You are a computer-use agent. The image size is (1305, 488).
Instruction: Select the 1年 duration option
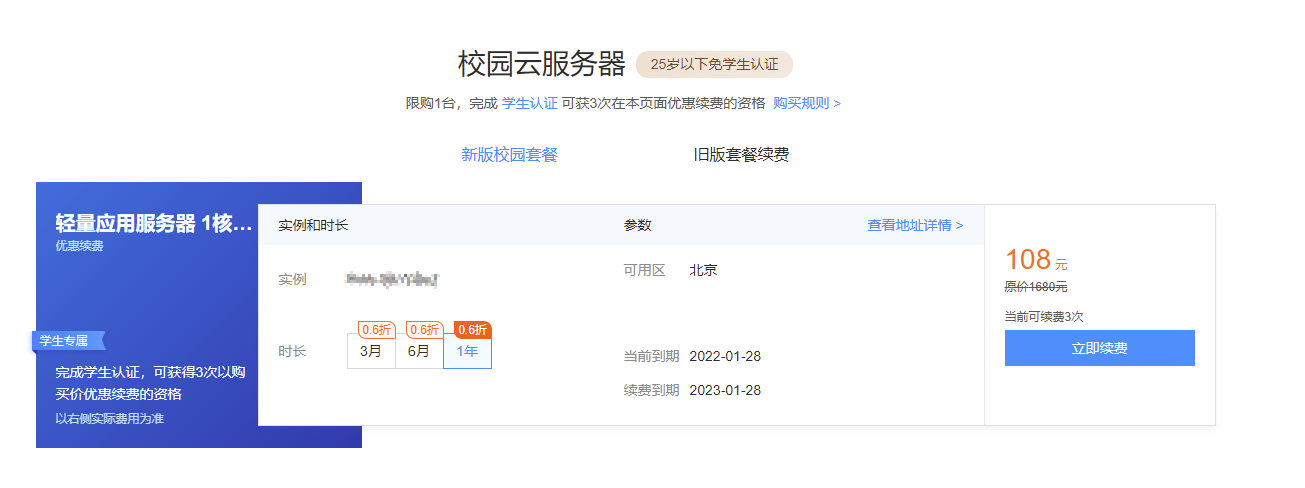coord(467,351)
